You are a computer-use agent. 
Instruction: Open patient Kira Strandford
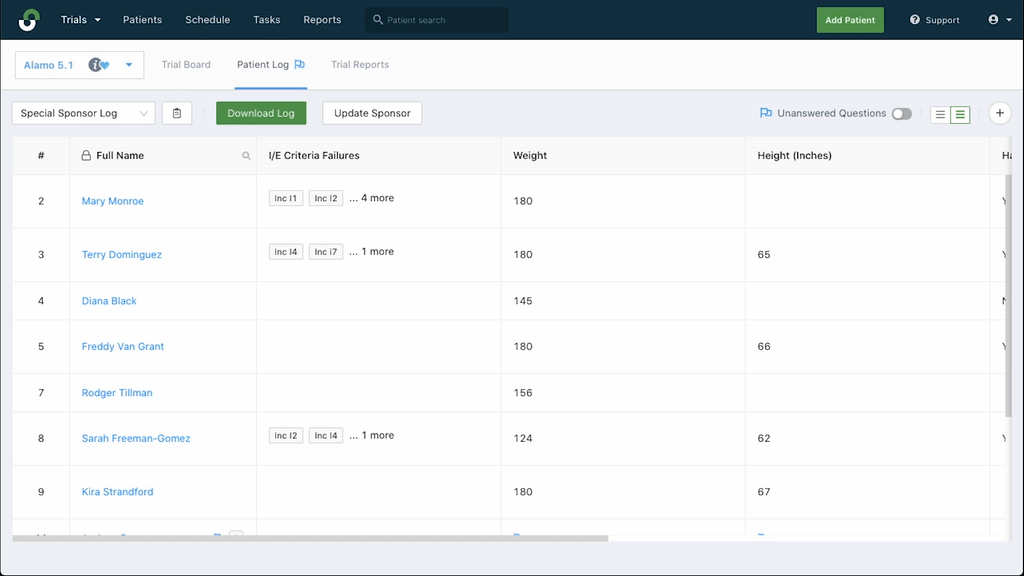pyautogui.click(x=118, y=492)
